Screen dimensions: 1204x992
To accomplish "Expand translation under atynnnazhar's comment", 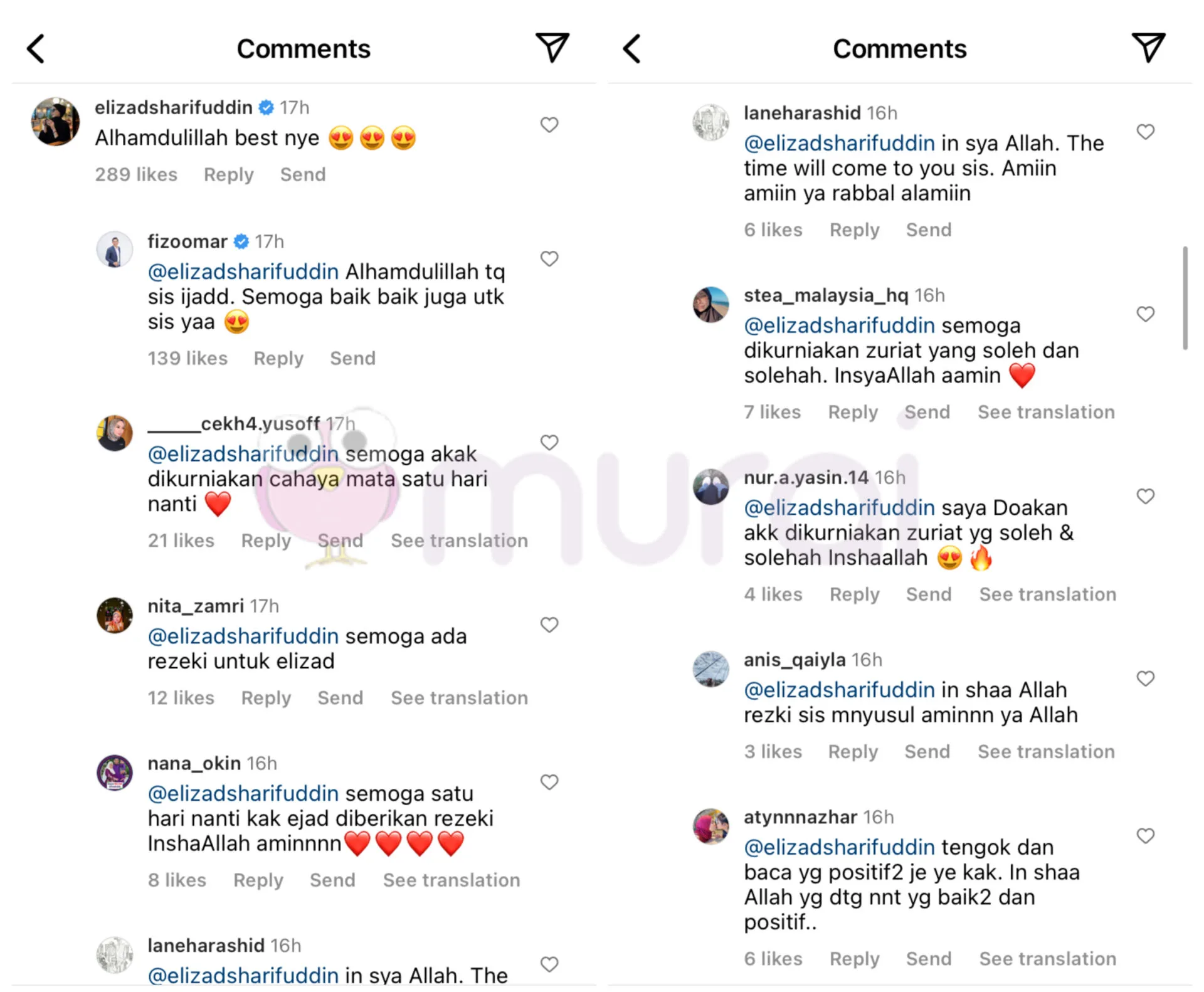I will coord(1048,959).
